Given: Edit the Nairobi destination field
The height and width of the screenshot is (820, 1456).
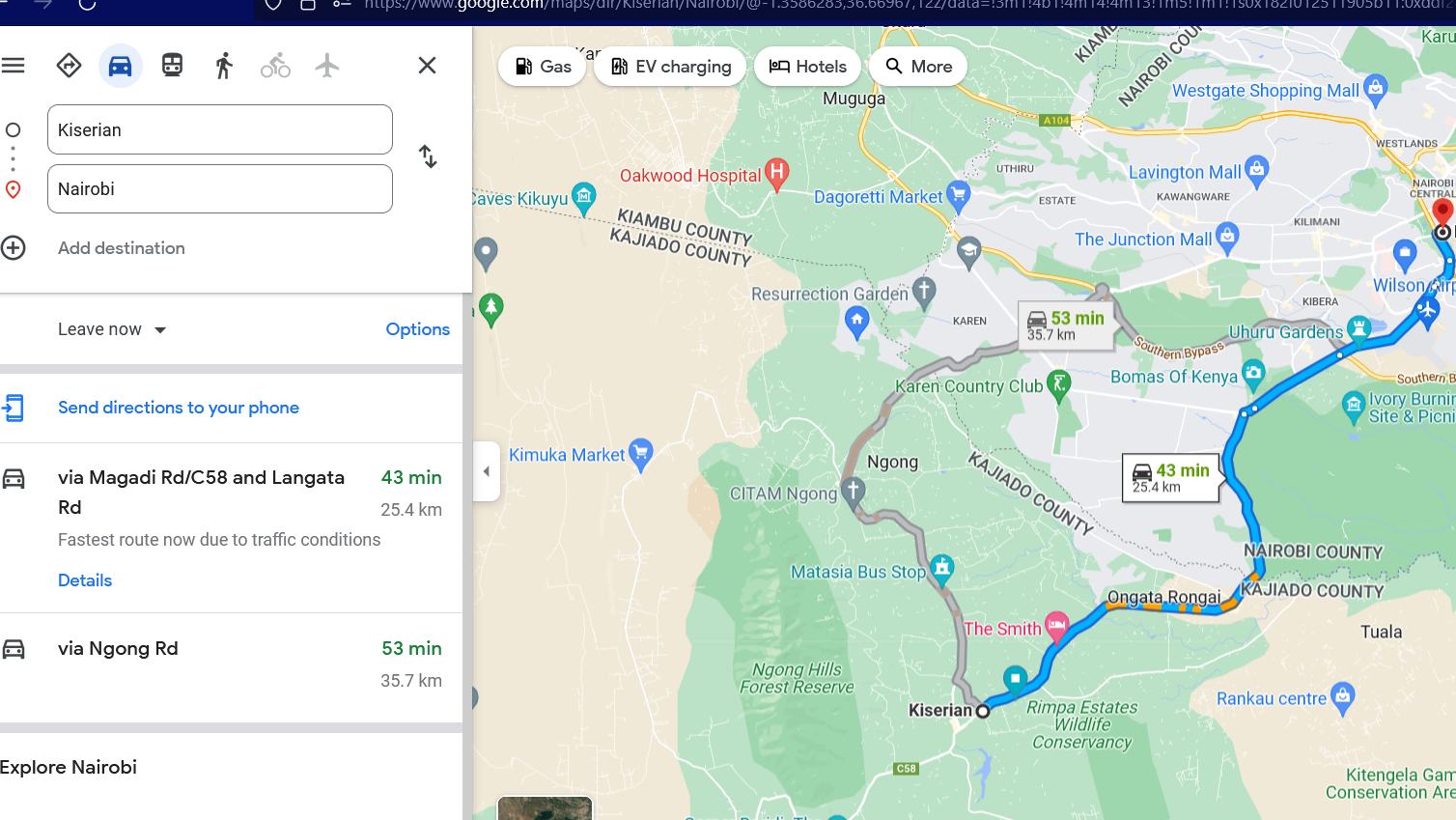Looking at the screenshot, I should coord(220,188).
